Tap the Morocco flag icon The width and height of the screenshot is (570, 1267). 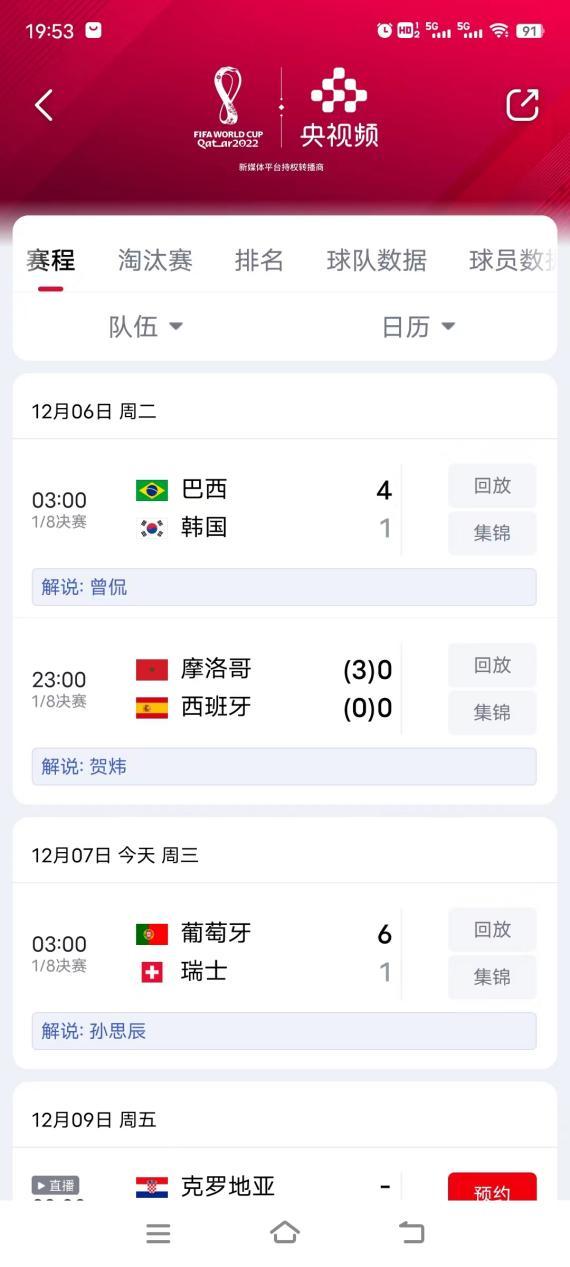click(152, 670)
